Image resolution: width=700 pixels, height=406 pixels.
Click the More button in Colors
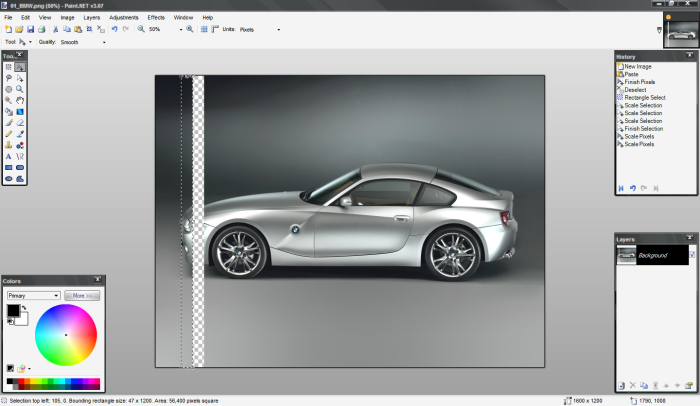80,296
